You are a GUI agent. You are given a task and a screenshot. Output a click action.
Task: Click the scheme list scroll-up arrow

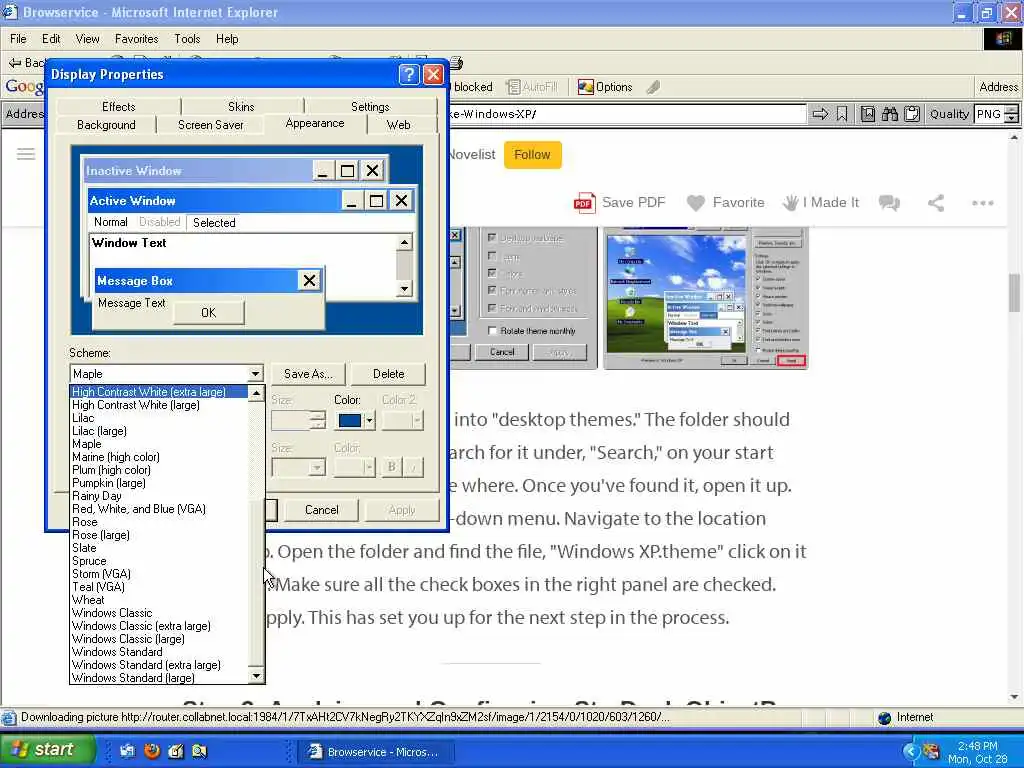click(257, 392)
